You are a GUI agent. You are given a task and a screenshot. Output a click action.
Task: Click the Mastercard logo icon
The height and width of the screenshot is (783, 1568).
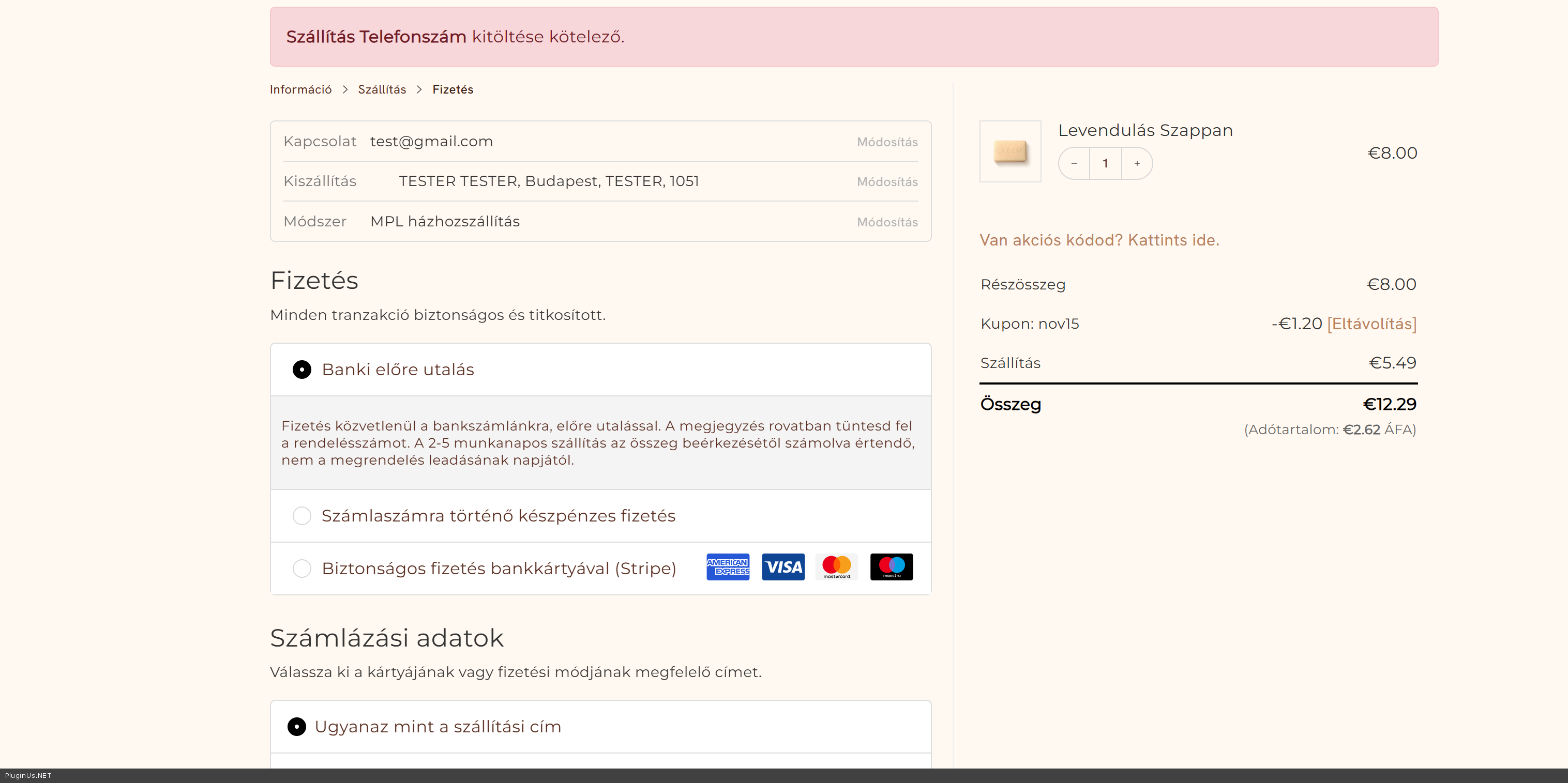(836, 567)
